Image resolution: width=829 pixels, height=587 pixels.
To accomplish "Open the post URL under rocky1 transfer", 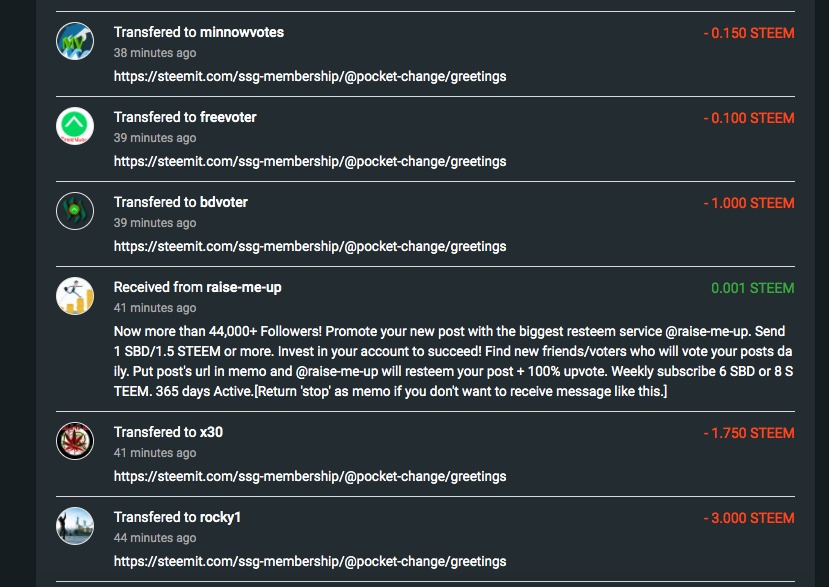I will tap(310, 561).
